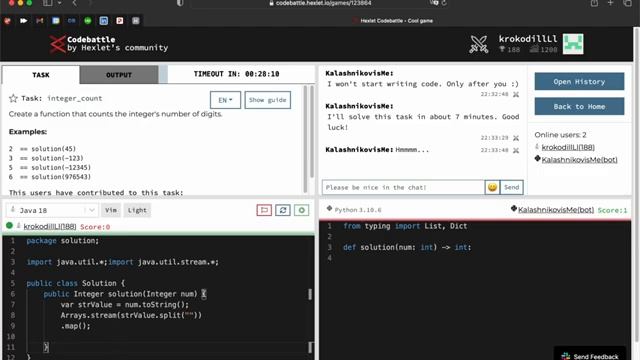Click 'def solution(num: int) -> int:' line
640x360 pixels.
click(407, 247)
